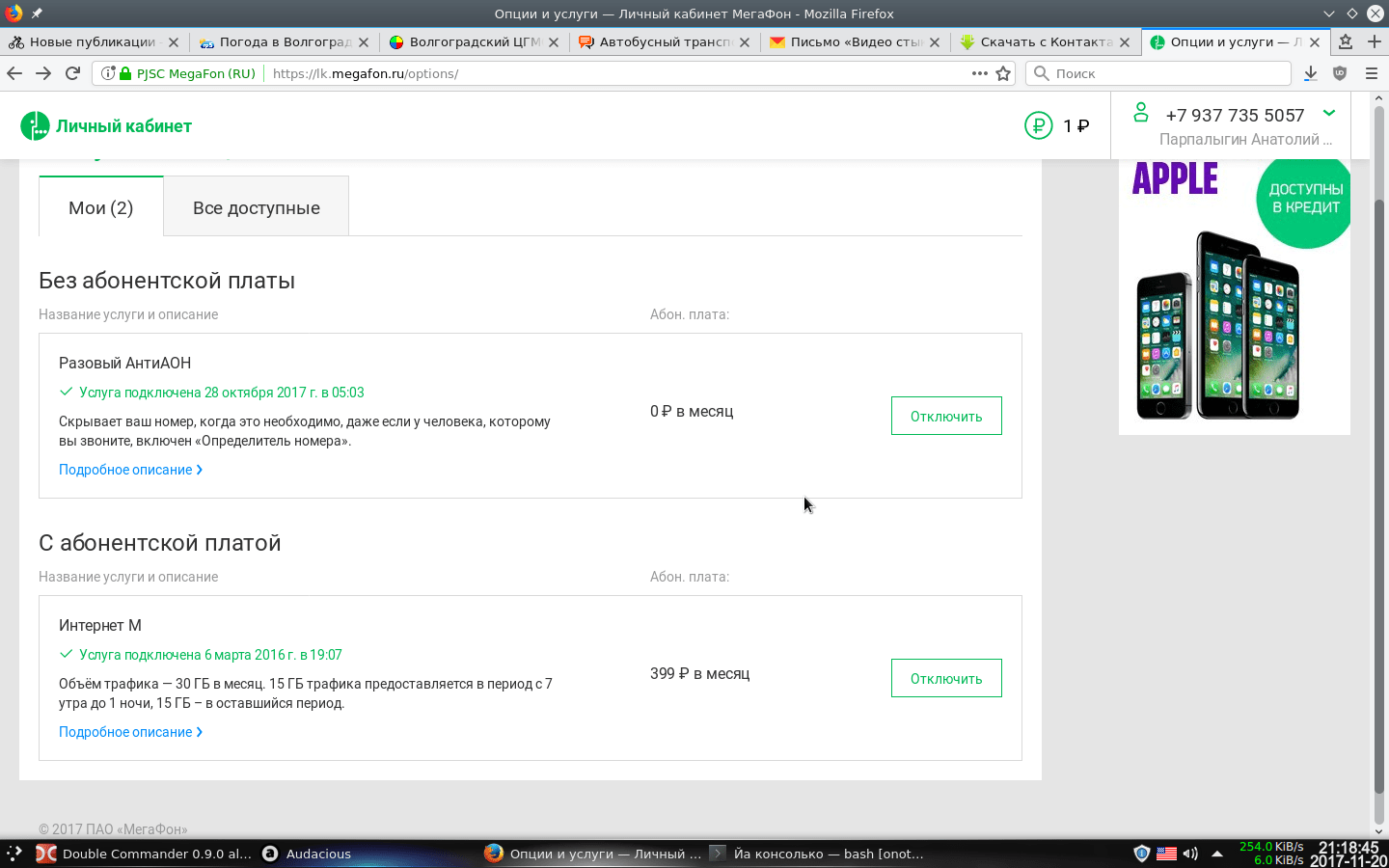Click the MegaFon logo icon
This screenshot has height=868, width=1389.
coord(35,125)
